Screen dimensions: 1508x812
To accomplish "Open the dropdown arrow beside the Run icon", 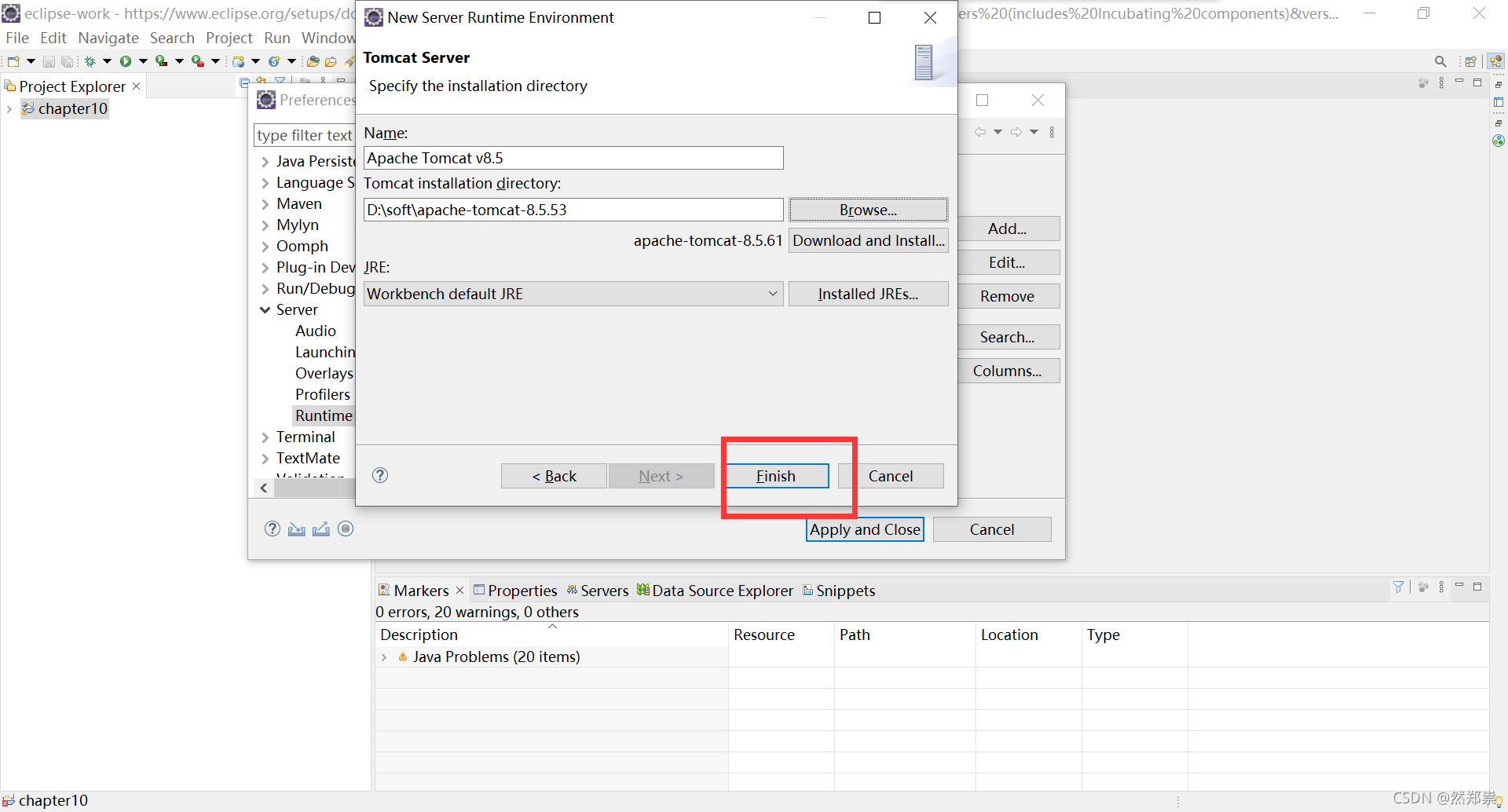I will (x=144, y=60).
